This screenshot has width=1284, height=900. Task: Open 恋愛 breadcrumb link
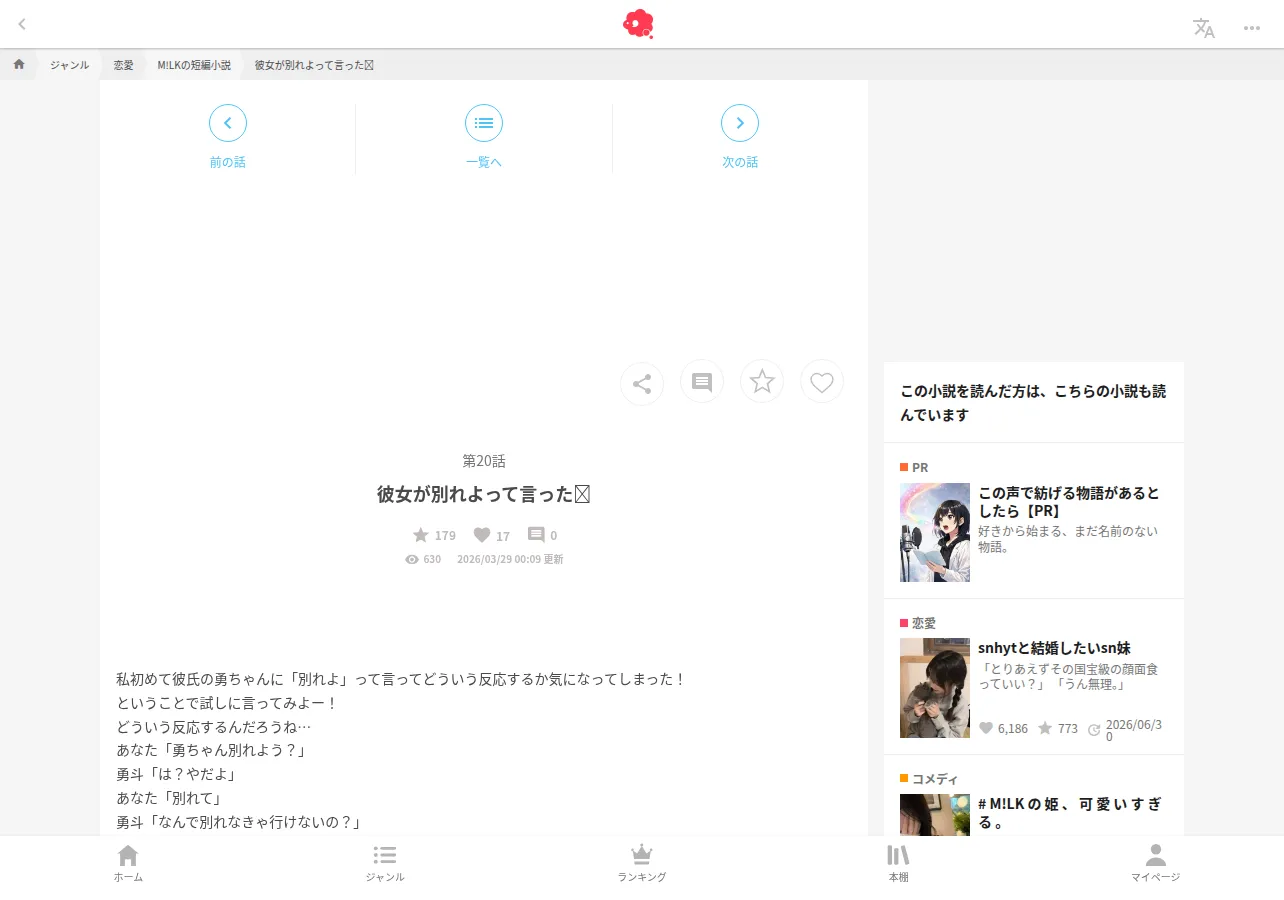pos(123,65)
